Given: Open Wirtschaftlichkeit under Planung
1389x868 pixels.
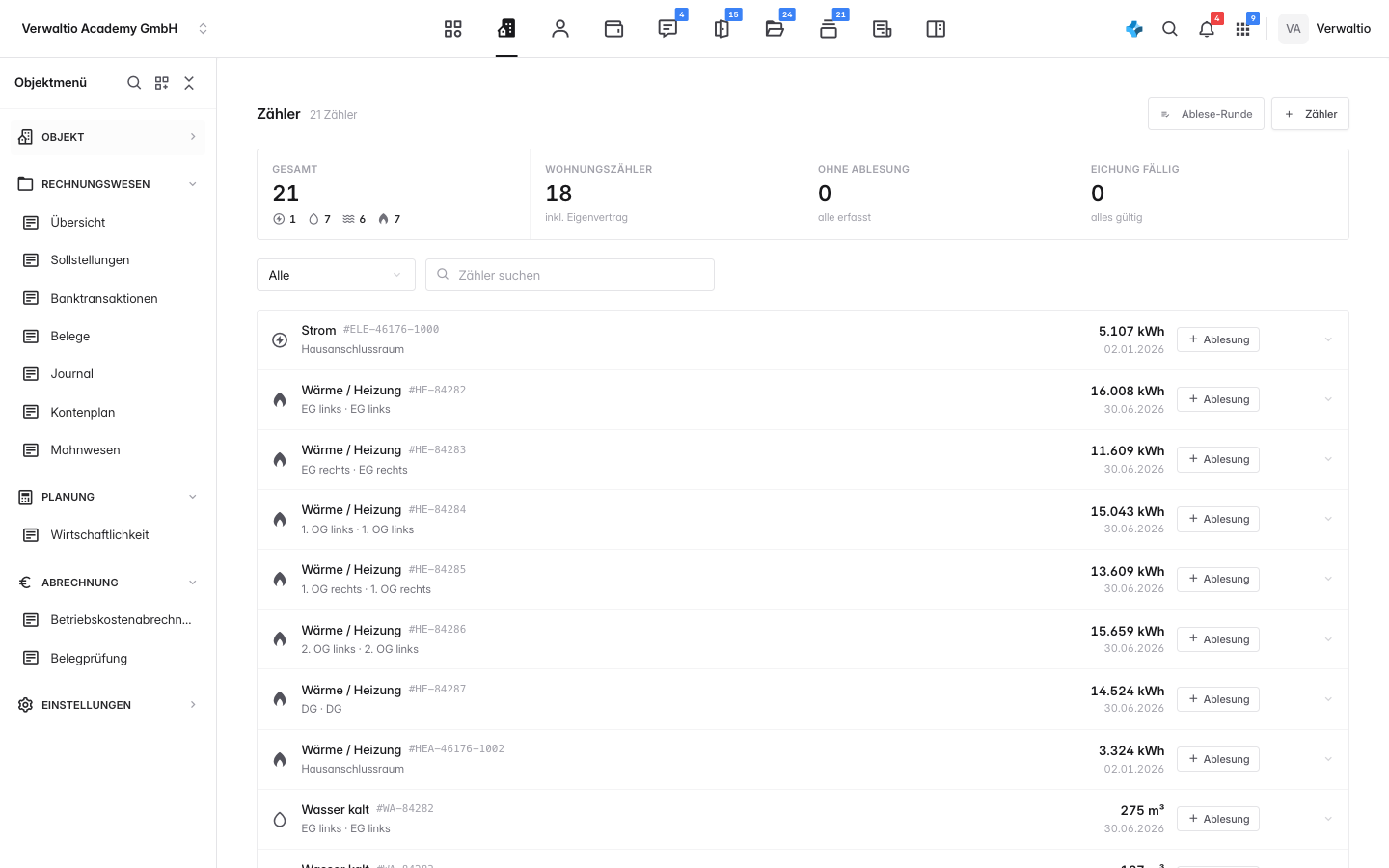Looking at the screenshot, I should (108, 535).
